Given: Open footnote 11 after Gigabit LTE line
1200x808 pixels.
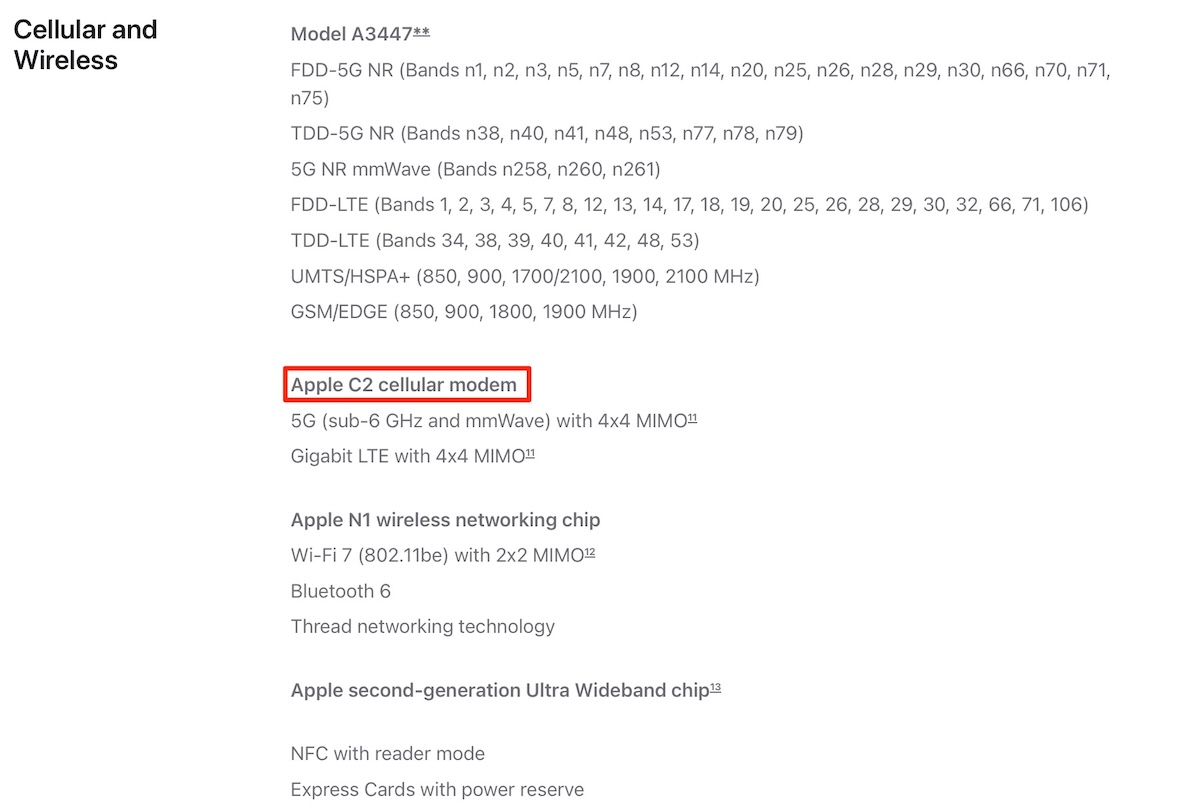Looking at the screenshot, I should (x=530, y=453).
